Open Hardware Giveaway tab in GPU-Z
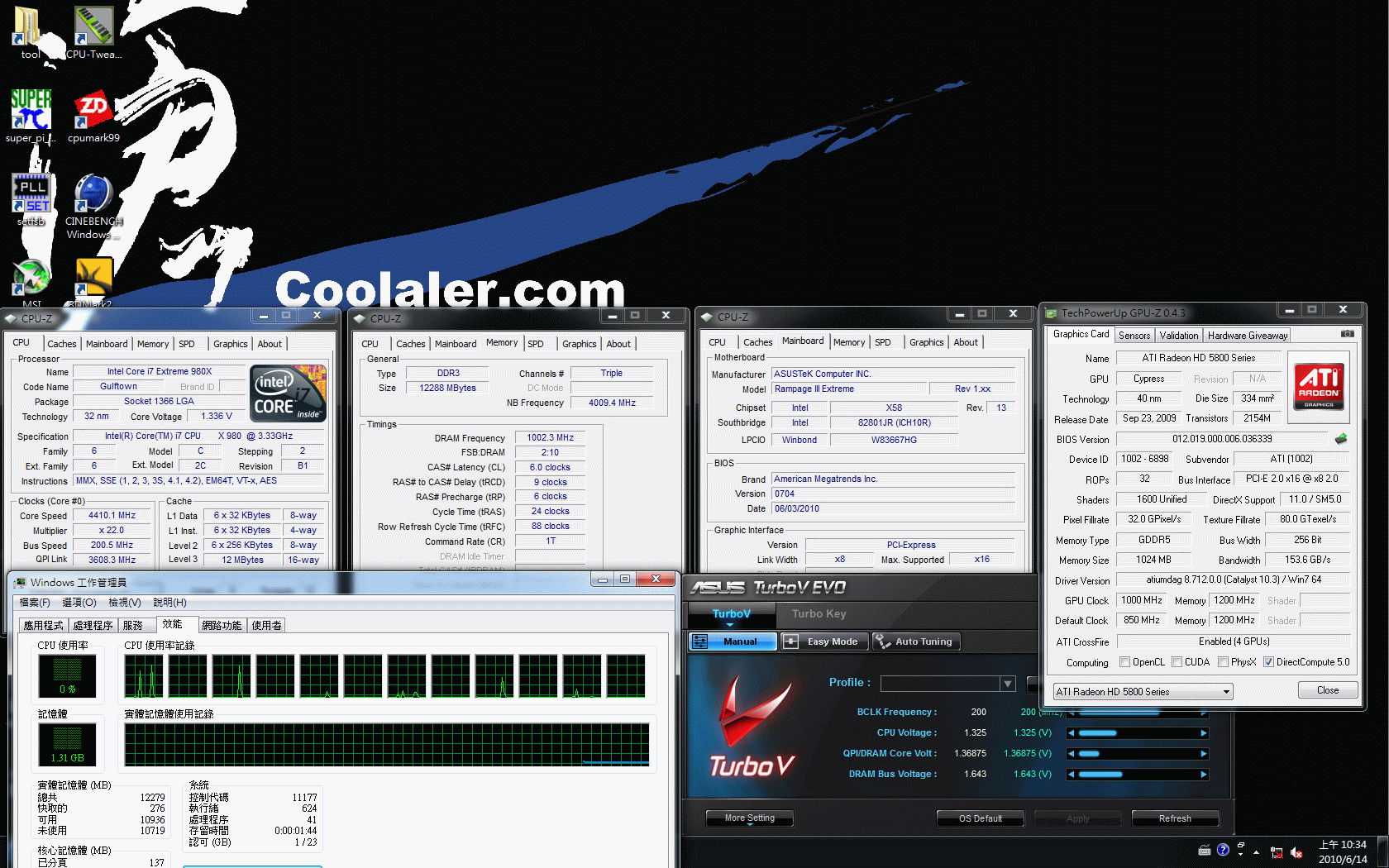This screenshot has width=1389, height=868. point(1247,336)
